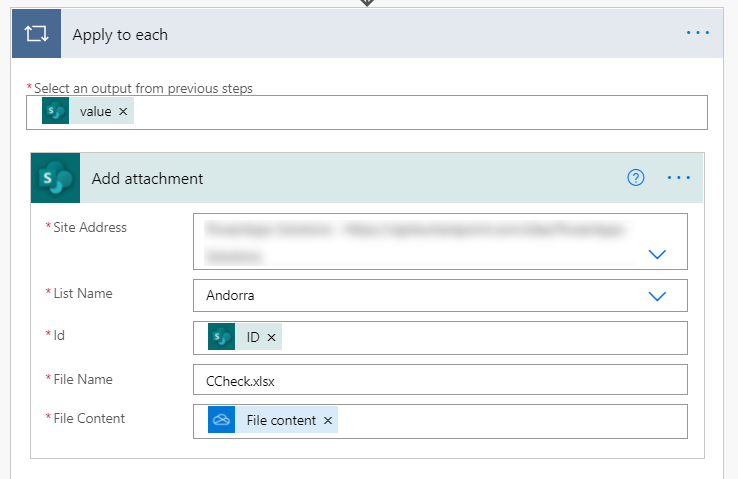Remove the value dynamic content token
The width and height of the screenshot is (738, 479).
(x=123, y=112)
